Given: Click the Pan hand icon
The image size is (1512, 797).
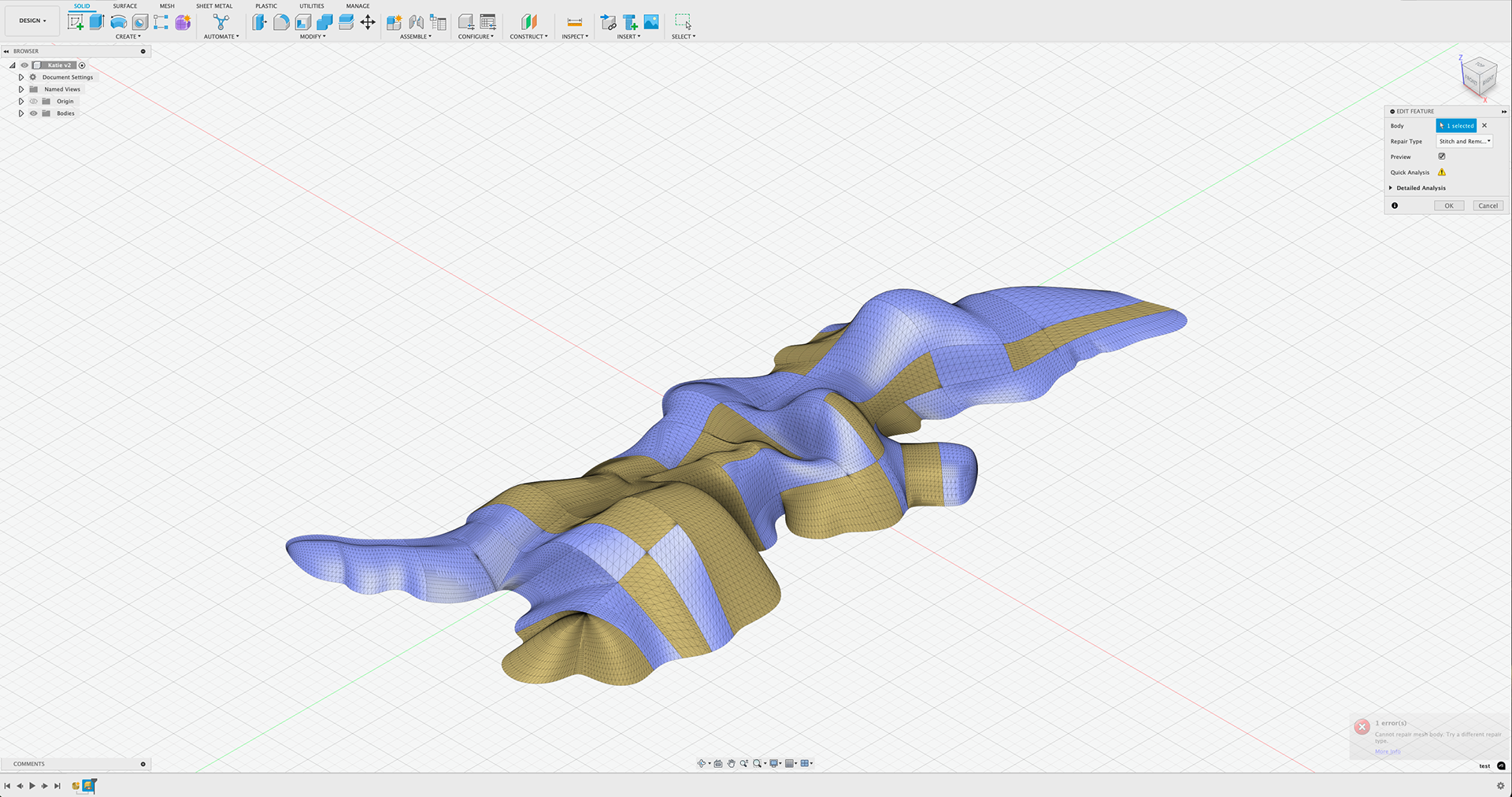Looking at the screenshot, I should 731,763.
